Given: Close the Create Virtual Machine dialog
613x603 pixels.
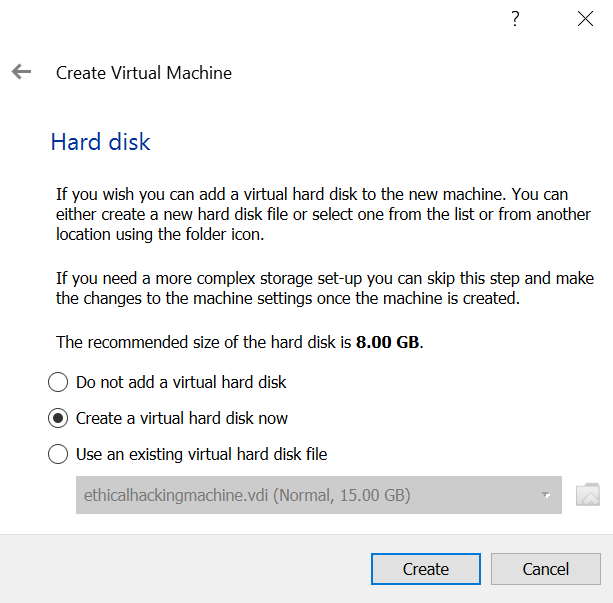Looking at the screenshot, I should click(x=585, y=19).
